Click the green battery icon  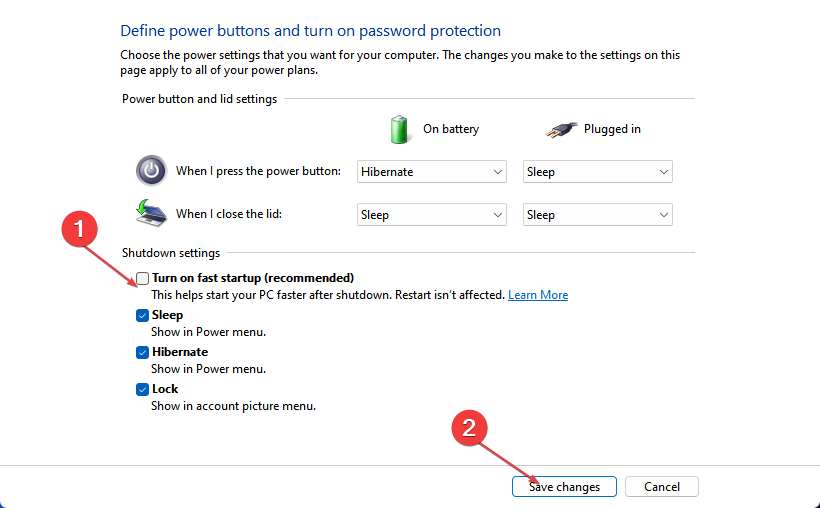pos(399,129)
